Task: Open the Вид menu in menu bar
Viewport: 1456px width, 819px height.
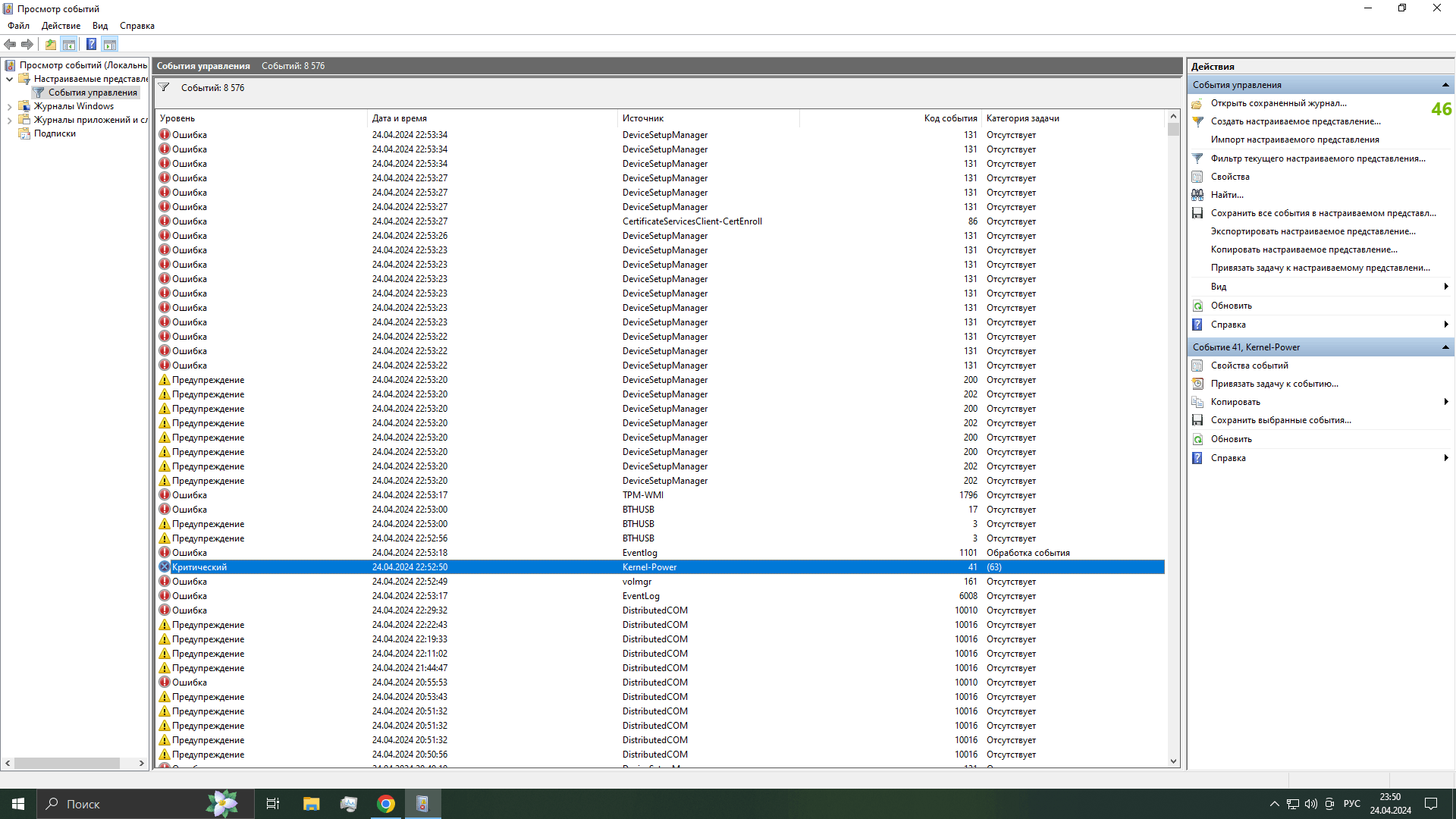Action: tap(100, 26)
